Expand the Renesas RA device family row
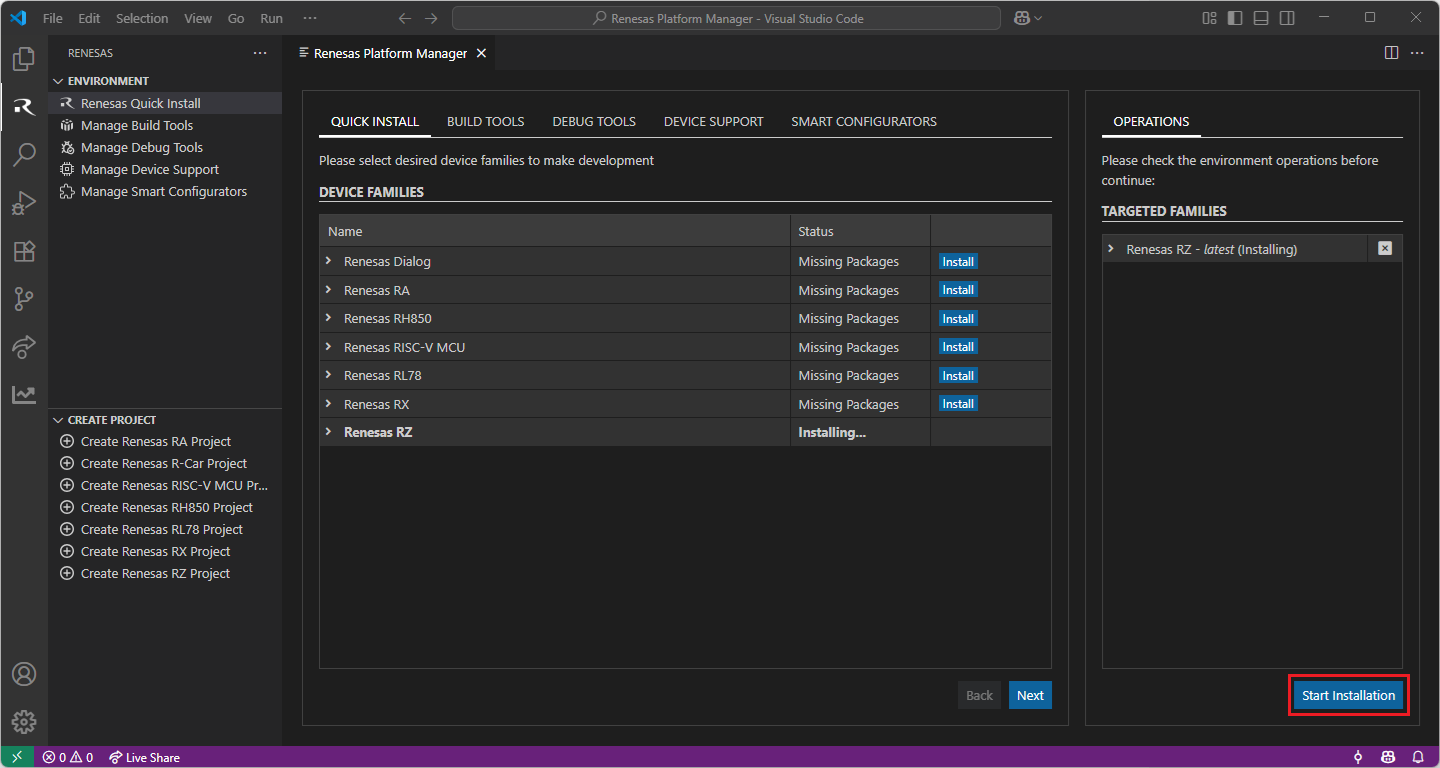This screenshot has width=1440, height=768. click(x=328, y=290)
